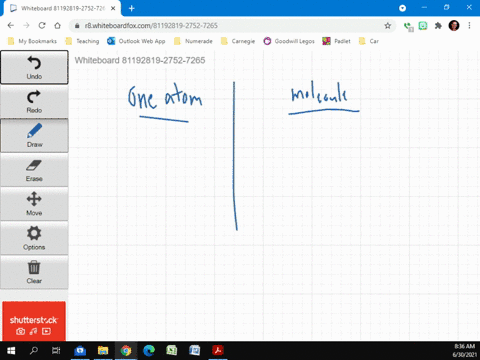
Task: Open the Outlook Web App bookmark
Action: point(136,41)
